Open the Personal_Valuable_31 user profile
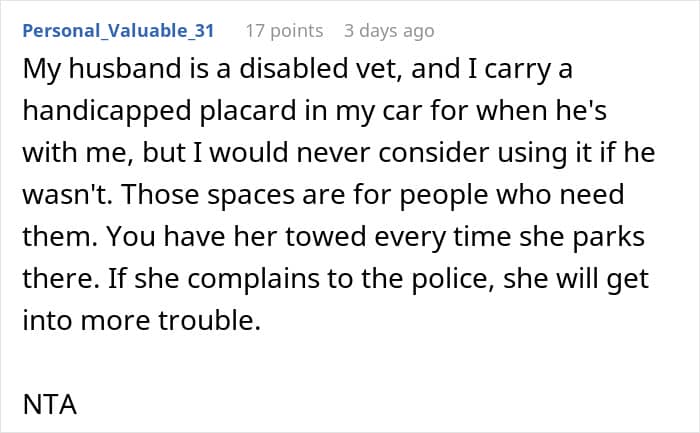Image resolution: width=700 pixels, height=433 pixels. [x=118, y=31]
